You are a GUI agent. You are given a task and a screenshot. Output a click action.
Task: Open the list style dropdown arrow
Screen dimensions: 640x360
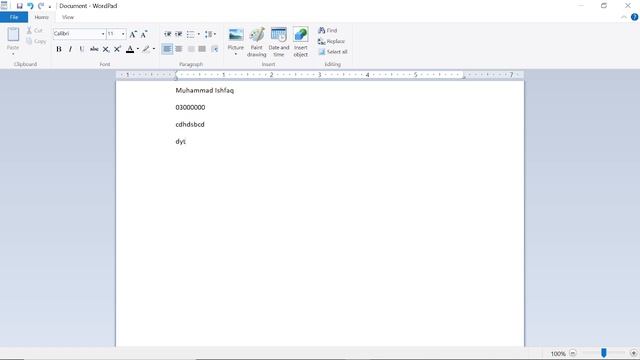199,34
